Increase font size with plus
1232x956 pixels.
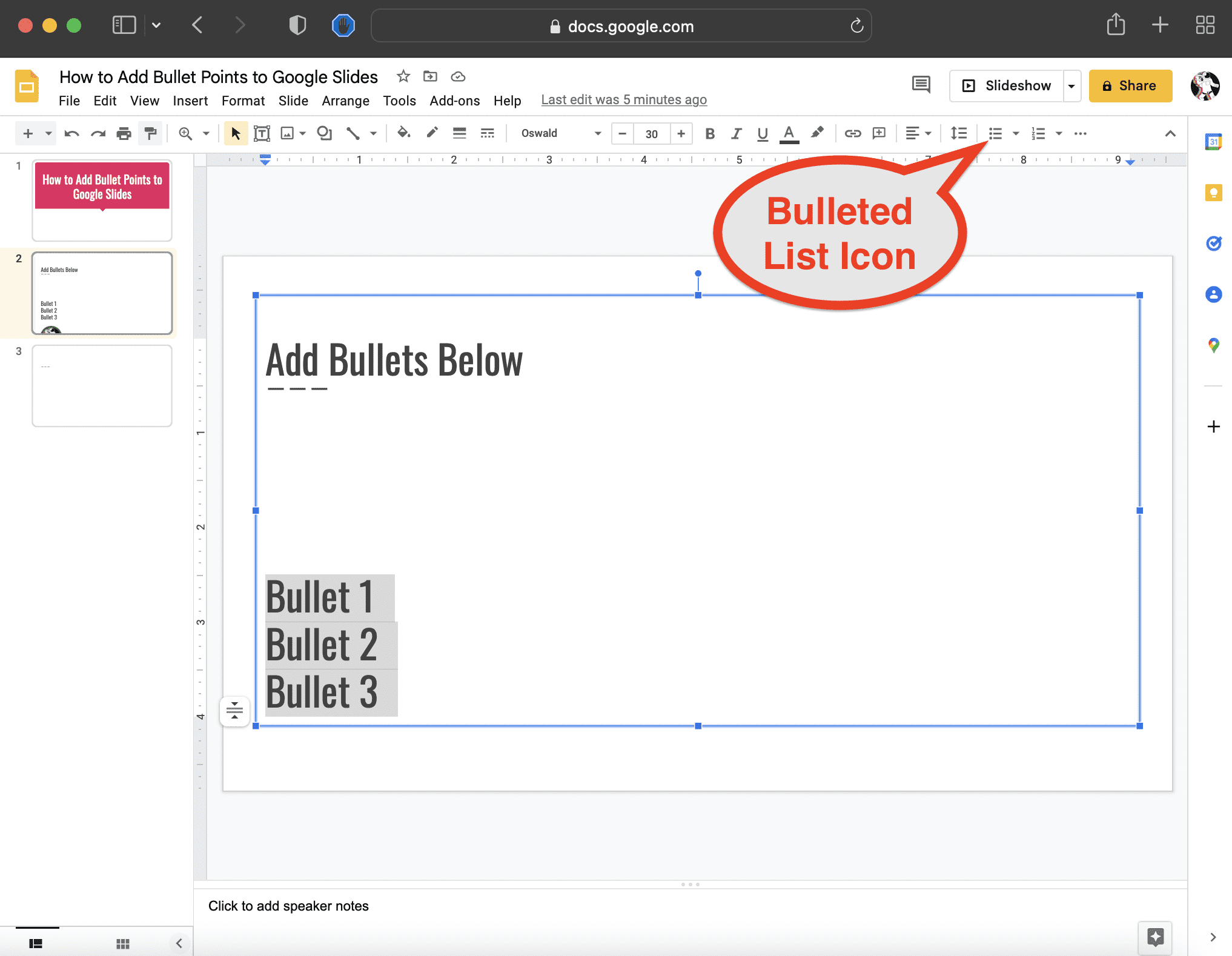[x=681, y=133]
